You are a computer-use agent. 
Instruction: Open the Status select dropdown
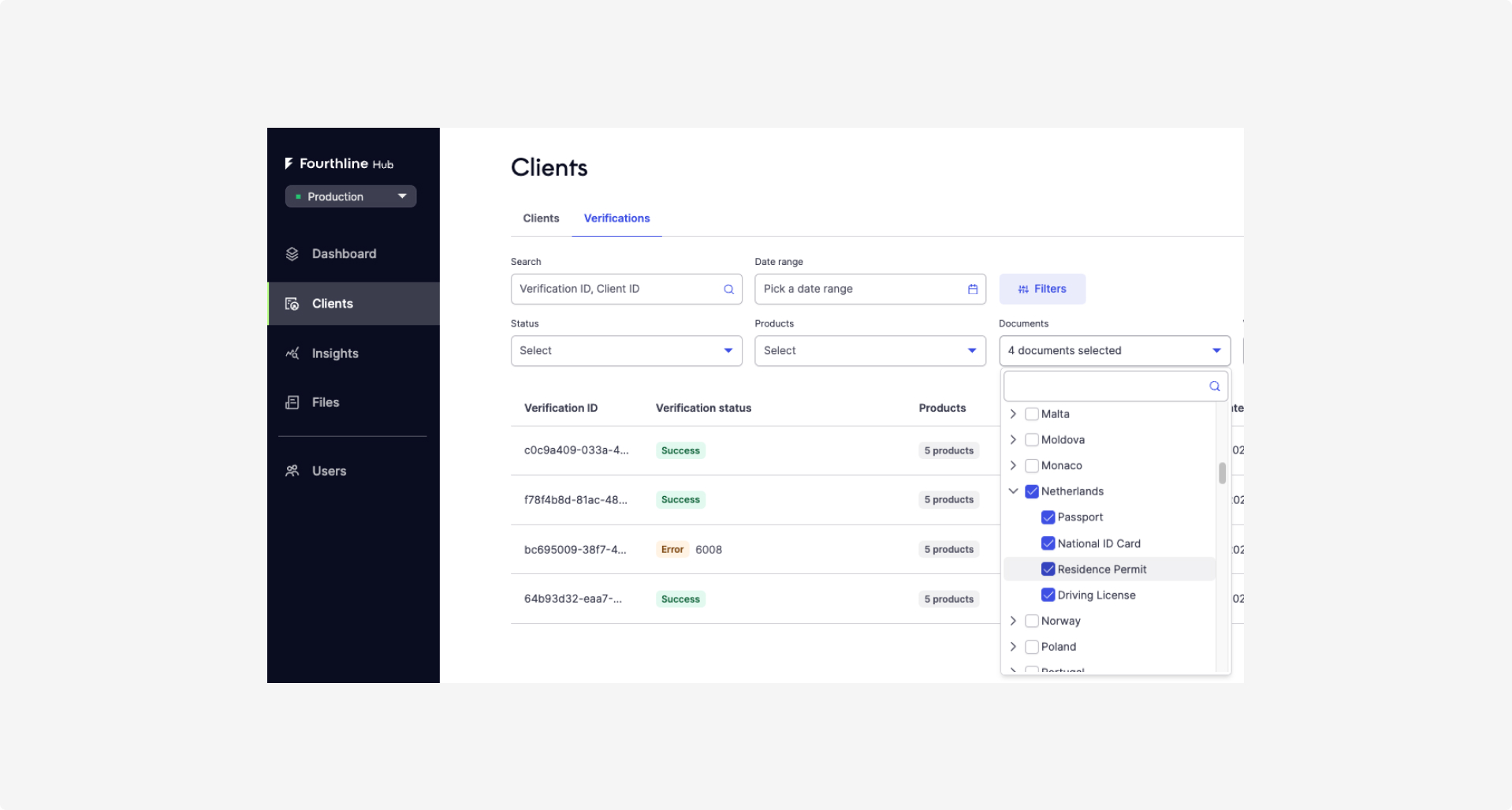click(x=627, y=351)
